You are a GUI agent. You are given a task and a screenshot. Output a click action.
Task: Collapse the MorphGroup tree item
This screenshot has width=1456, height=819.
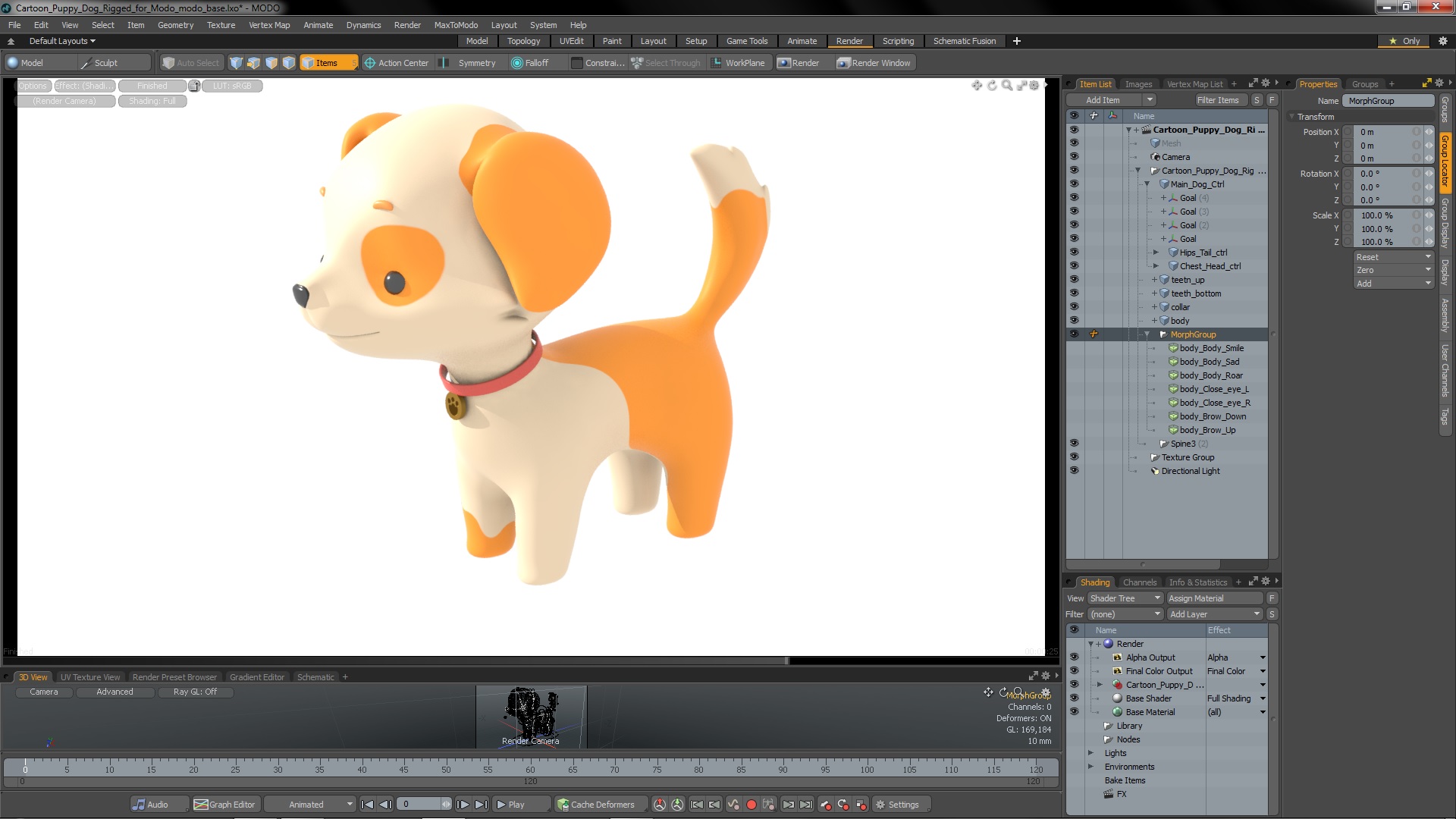coord(1147,334)
